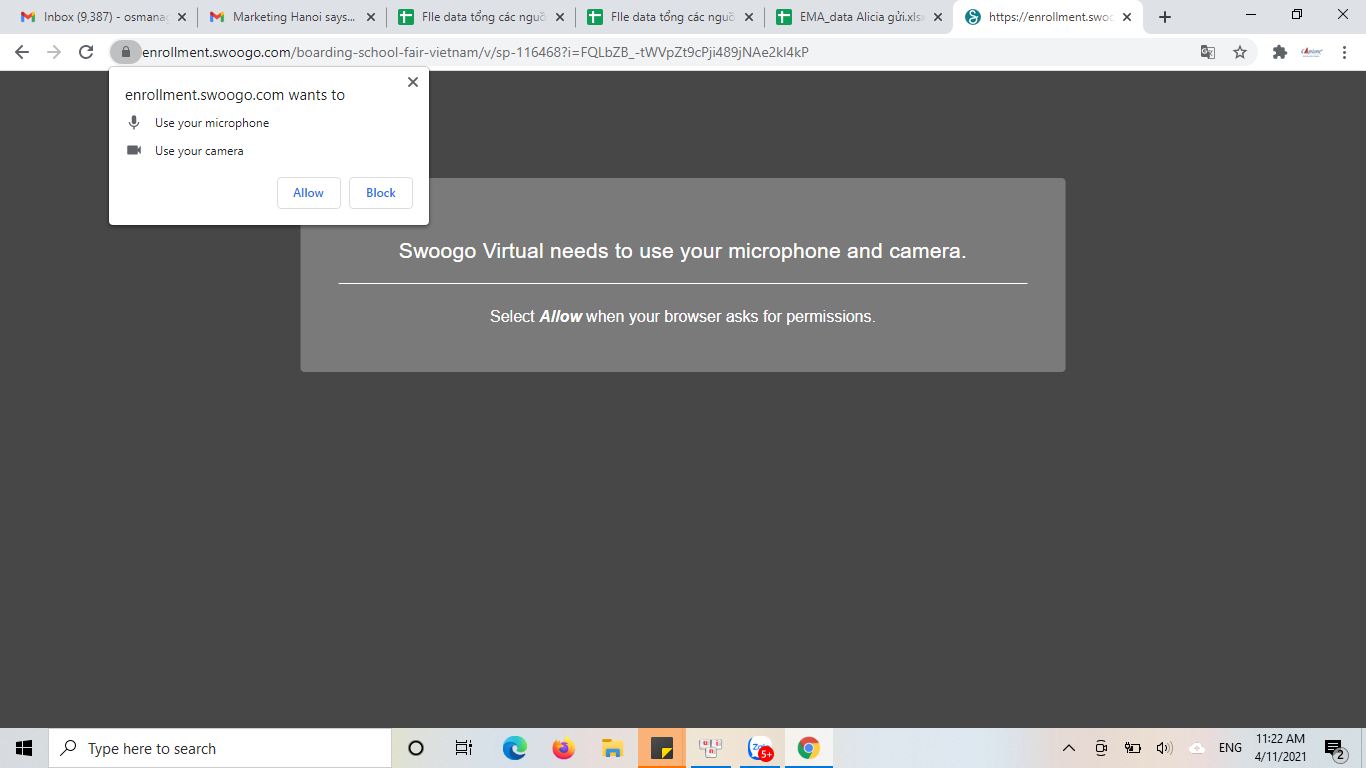Screen dimensions: 1366x768
Task: Click Block in the permission popup
Action: point(380,193)
